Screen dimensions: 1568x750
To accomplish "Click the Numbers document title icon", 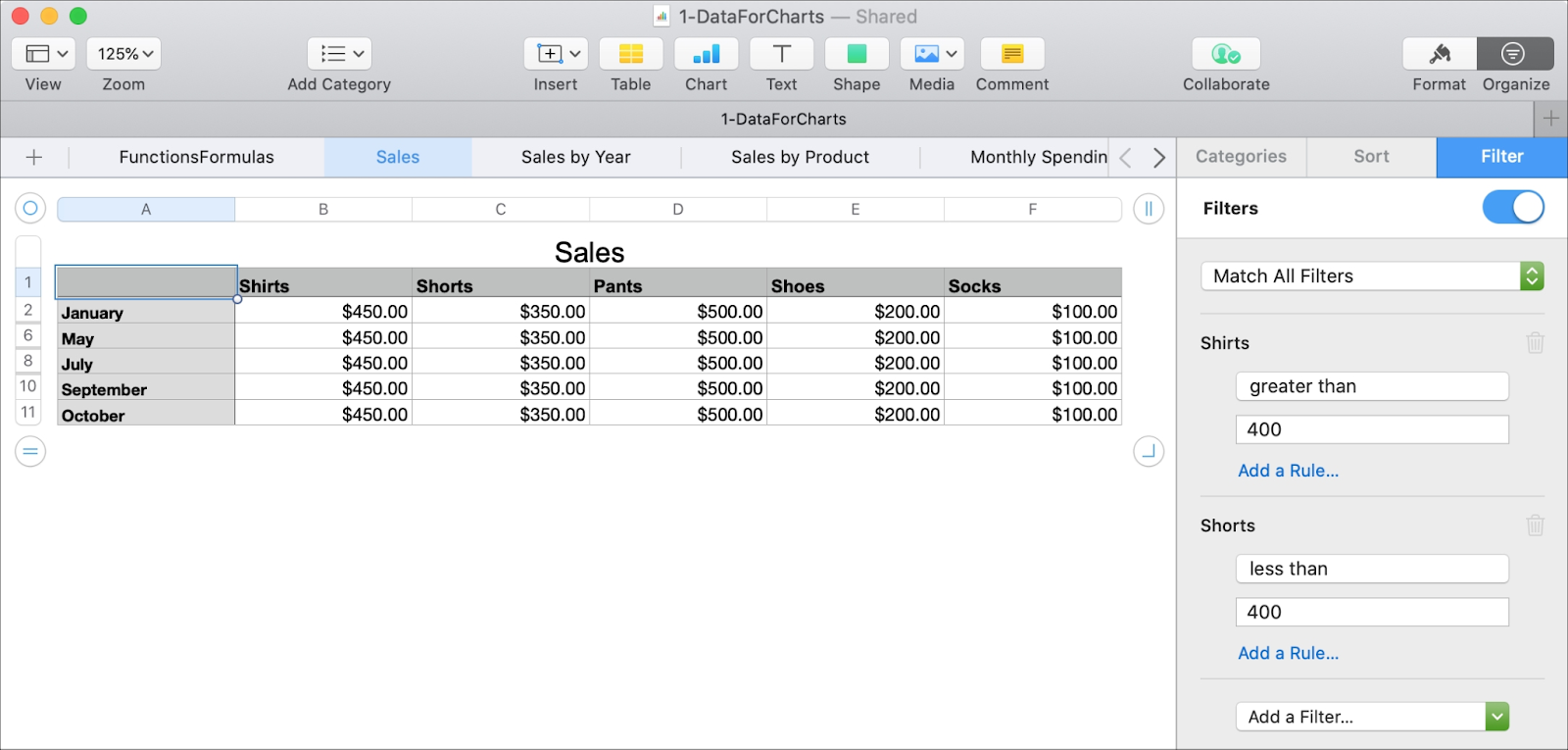I will (x=661, y=17).
